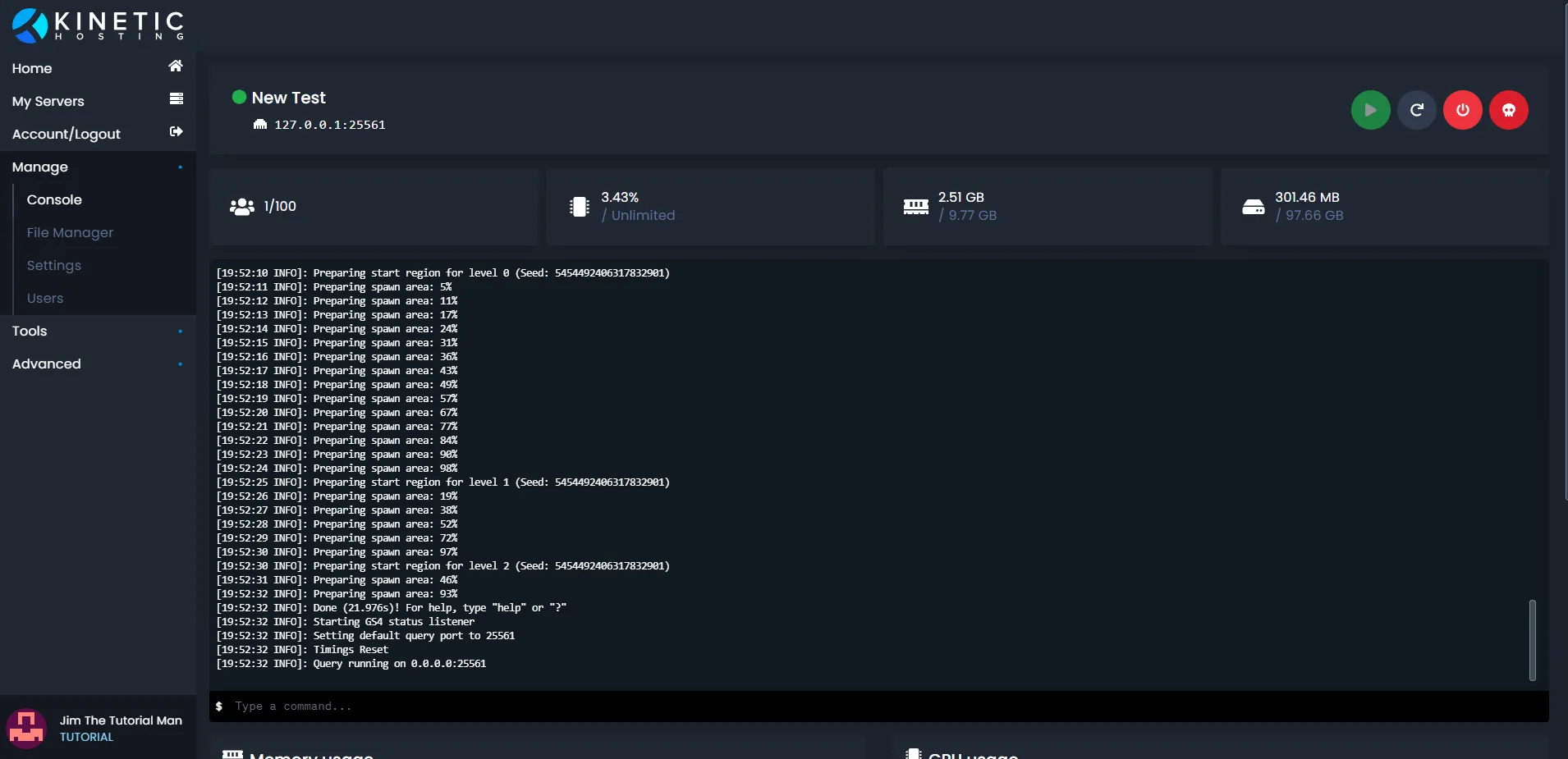Expand the Tools menu section

(x=98, y=331)
